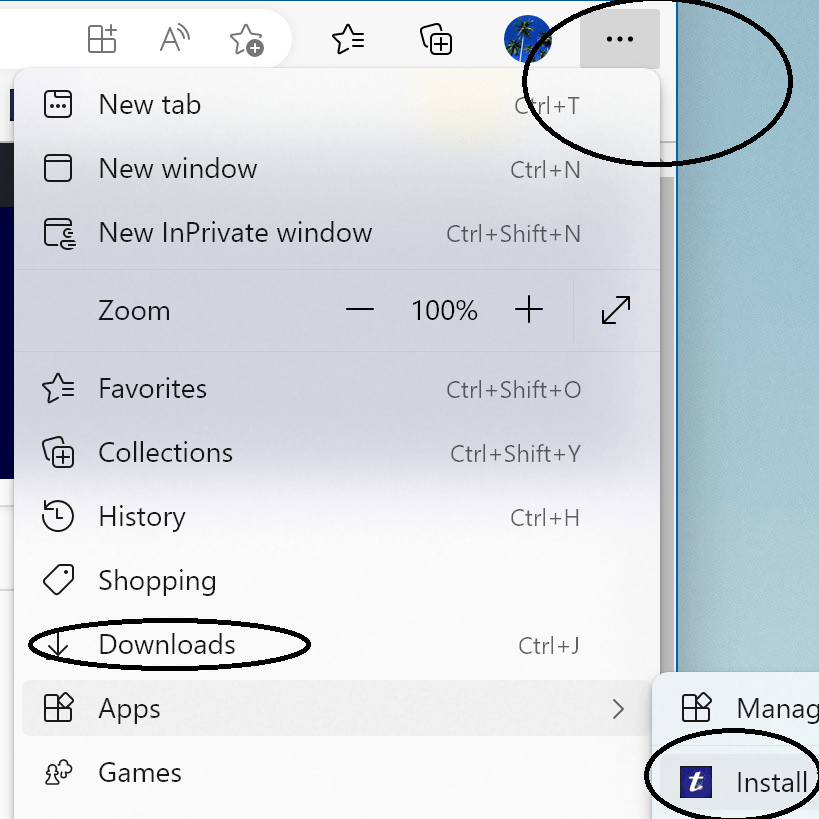Viewport: 819px width, 819px height.
Task: Increase zoom with the plus button
Action: click(529, 310)
